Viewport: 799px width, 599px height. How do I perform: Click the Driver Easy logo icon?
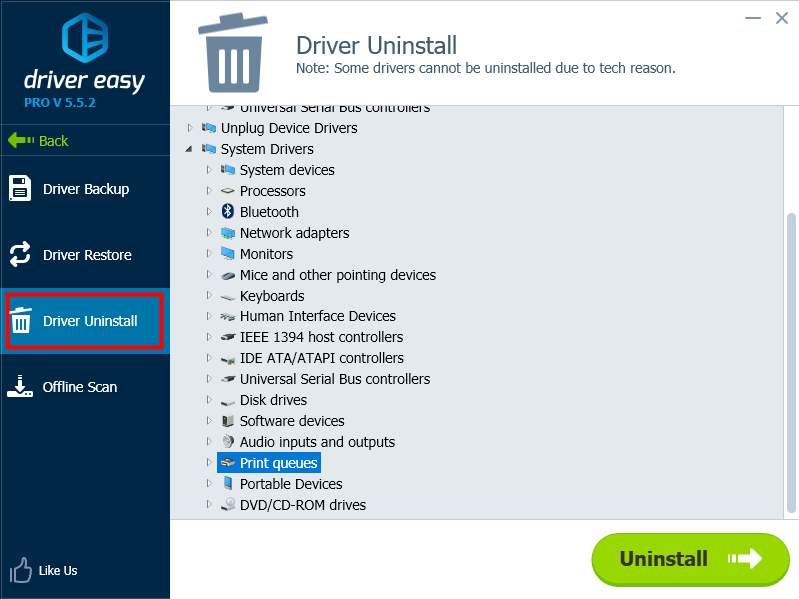(x=85, y=38)
